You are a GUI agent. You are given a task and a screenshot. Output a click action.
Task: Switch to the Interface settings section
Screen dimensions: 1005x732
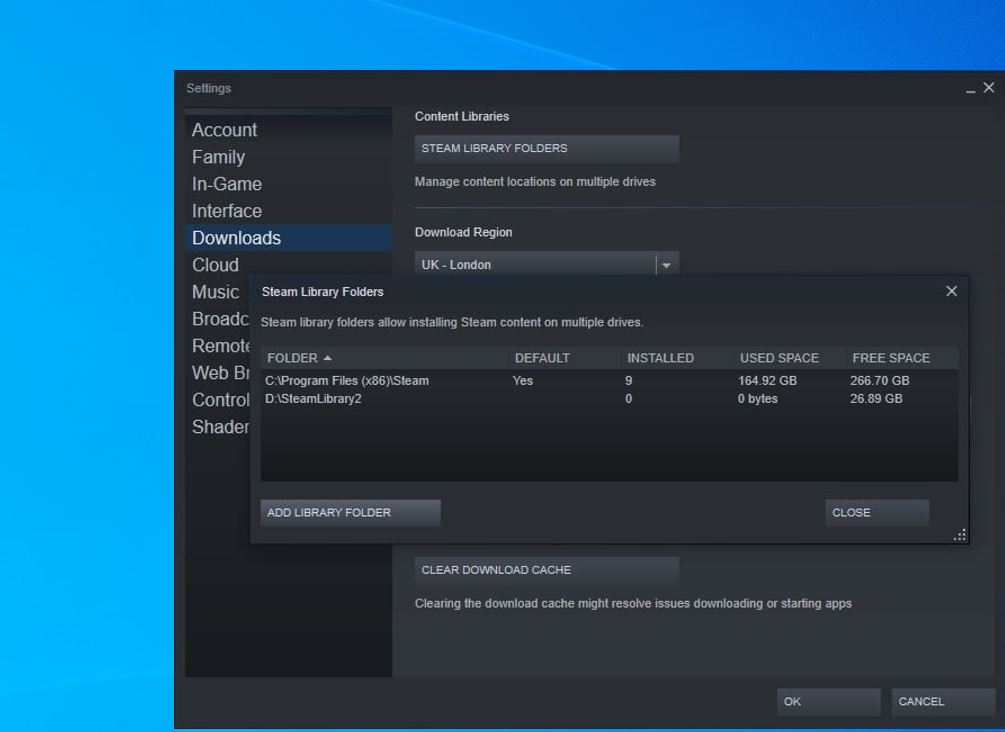[227, 211]
